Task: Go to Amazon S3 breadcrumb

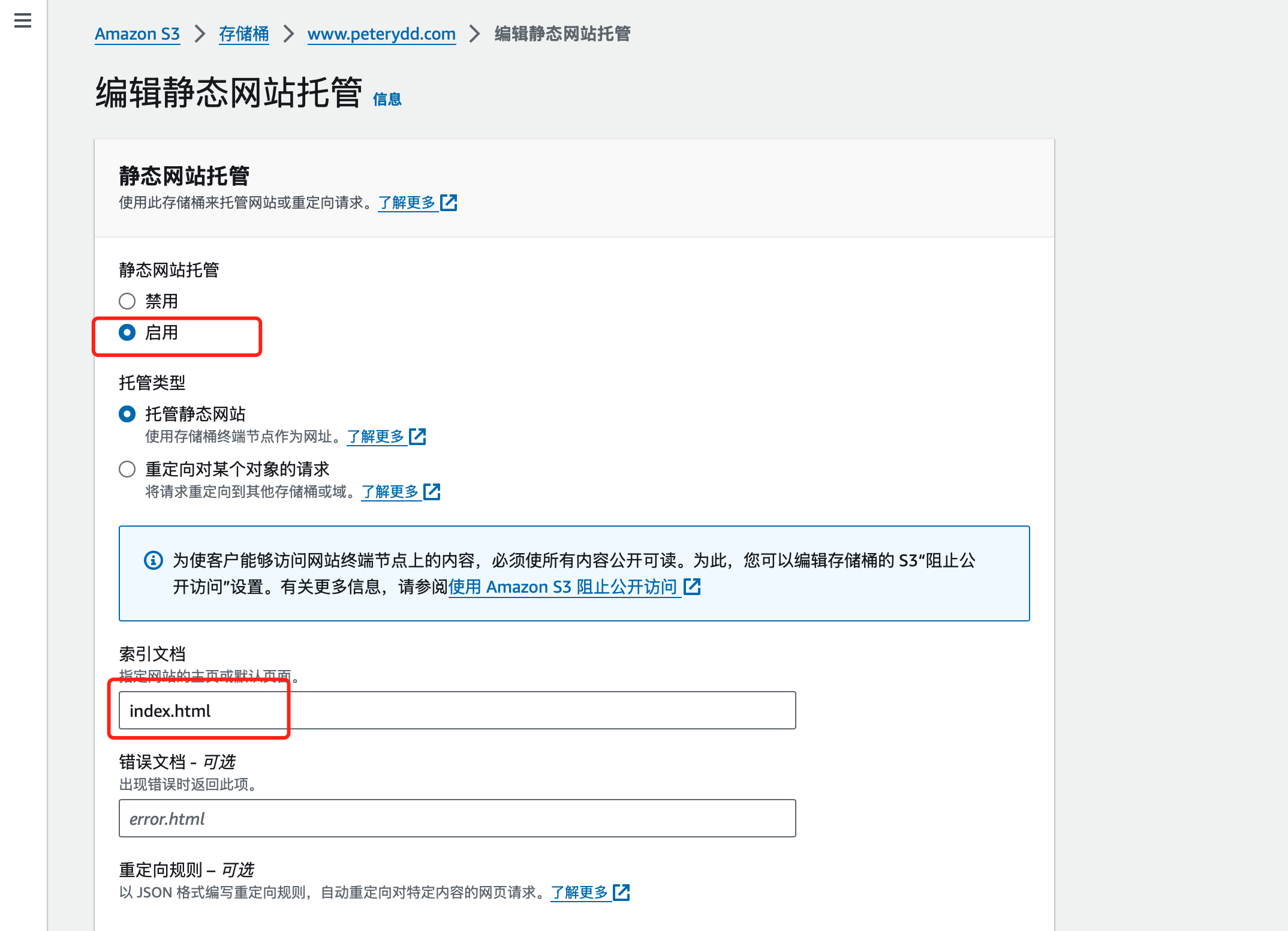Action: [x=137, y=34]
